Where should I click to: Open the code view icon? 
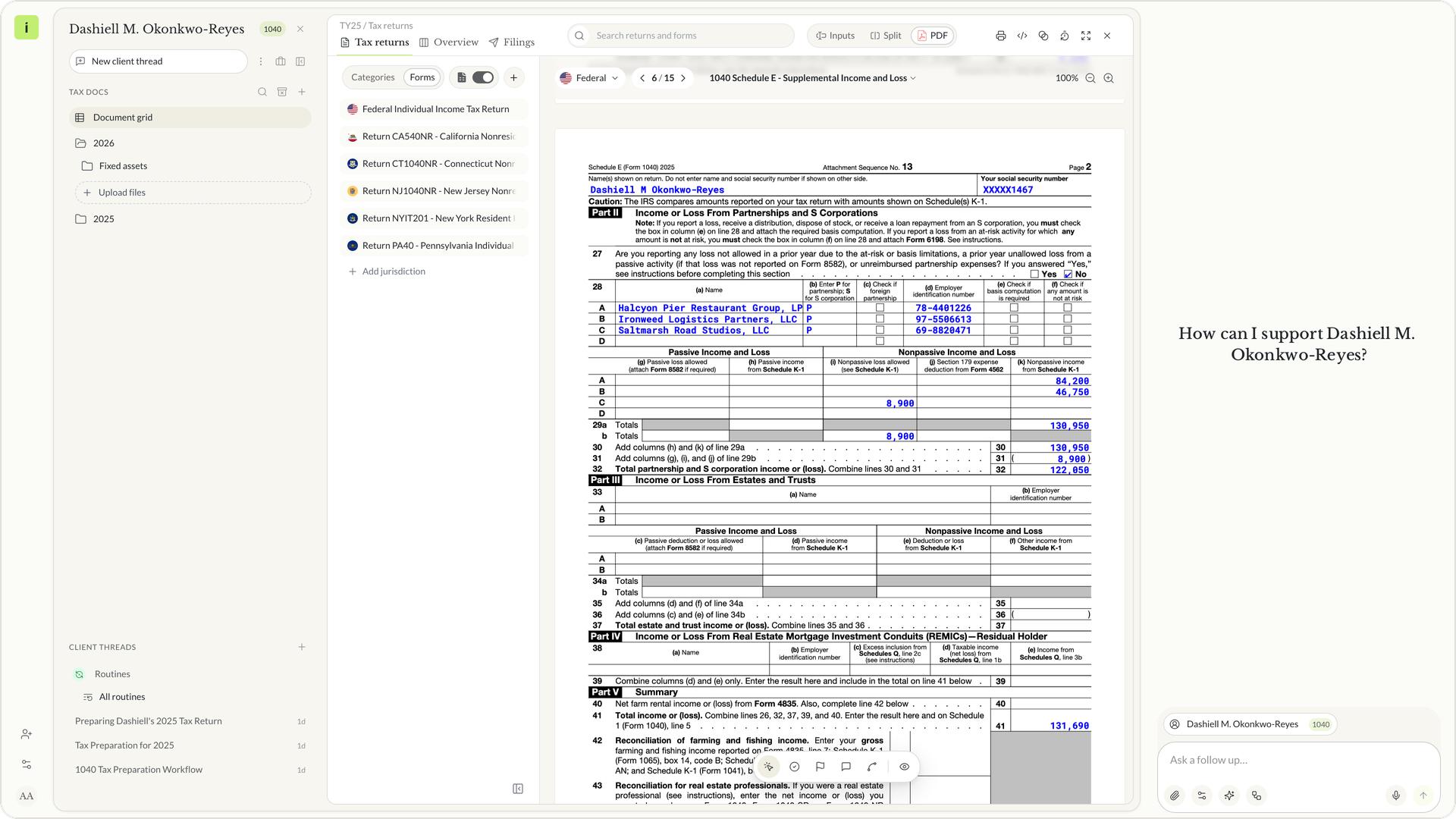[x=1022, y=36]
